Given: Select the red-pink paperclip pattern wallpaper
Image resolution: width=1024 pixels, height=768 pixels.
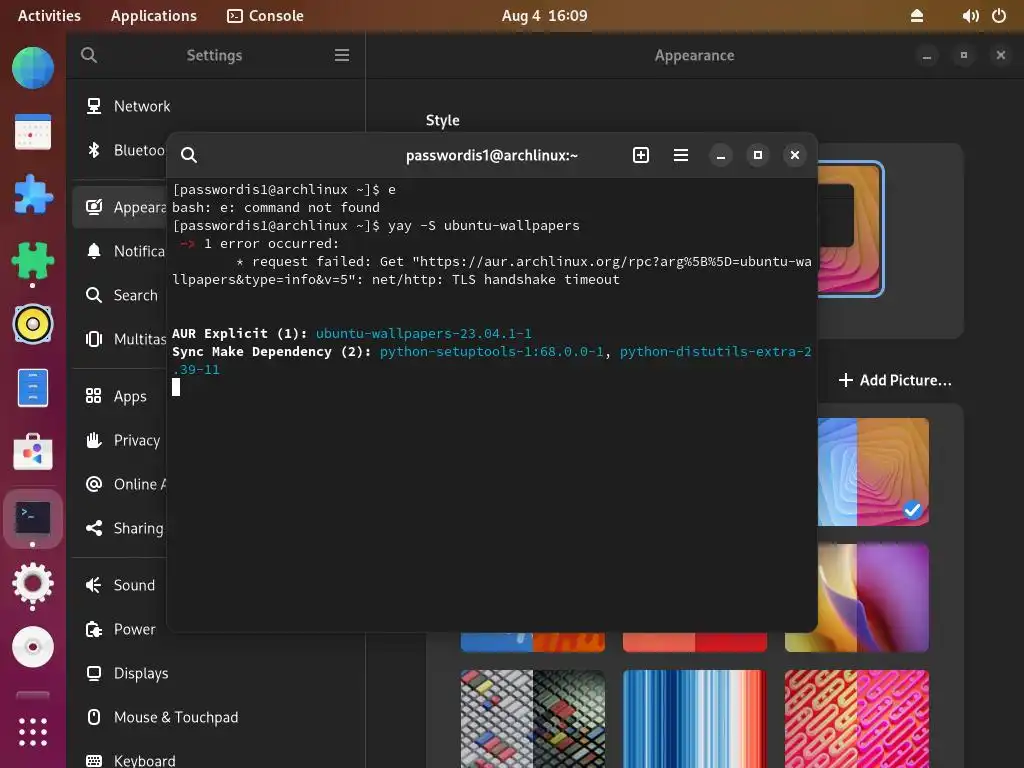Looking at the screenshot, I should click(857, 718).
